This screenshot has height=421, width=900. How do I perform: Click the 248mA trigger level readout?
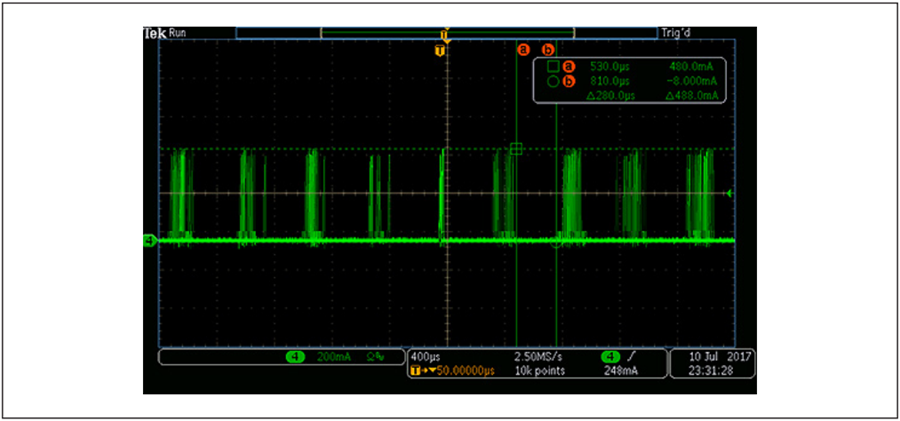click(x=620, y=370)
